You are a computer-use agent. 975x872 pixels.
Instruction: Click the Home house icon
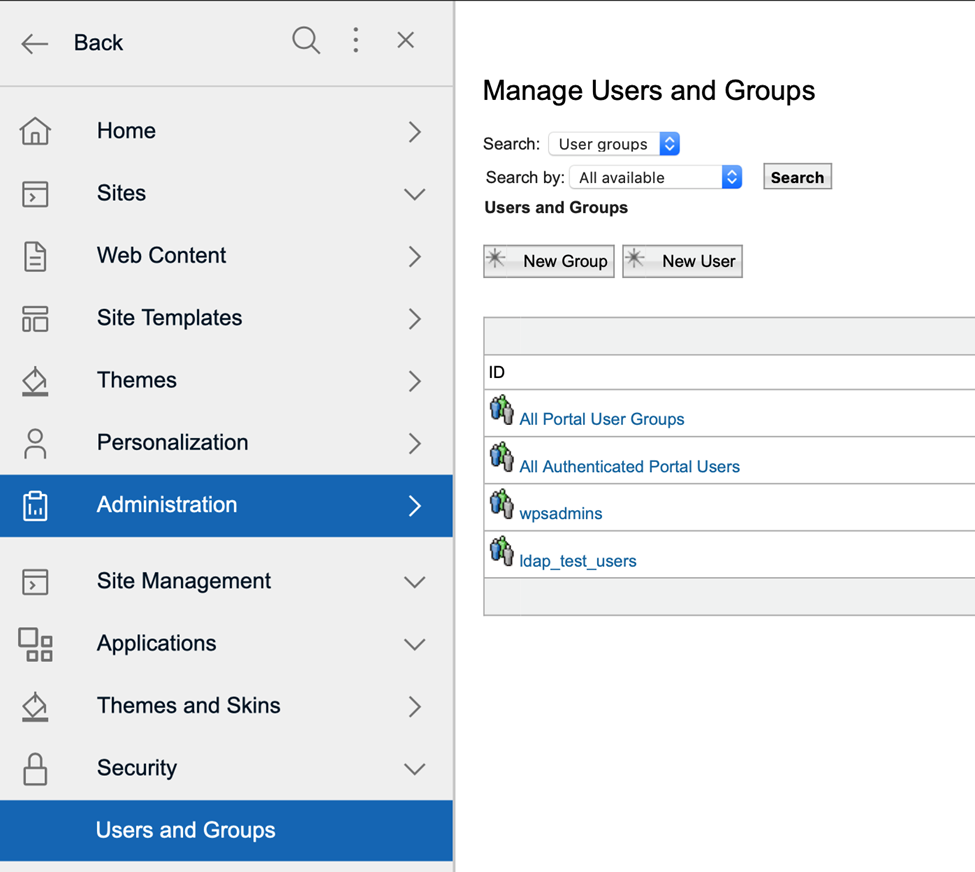35,131
